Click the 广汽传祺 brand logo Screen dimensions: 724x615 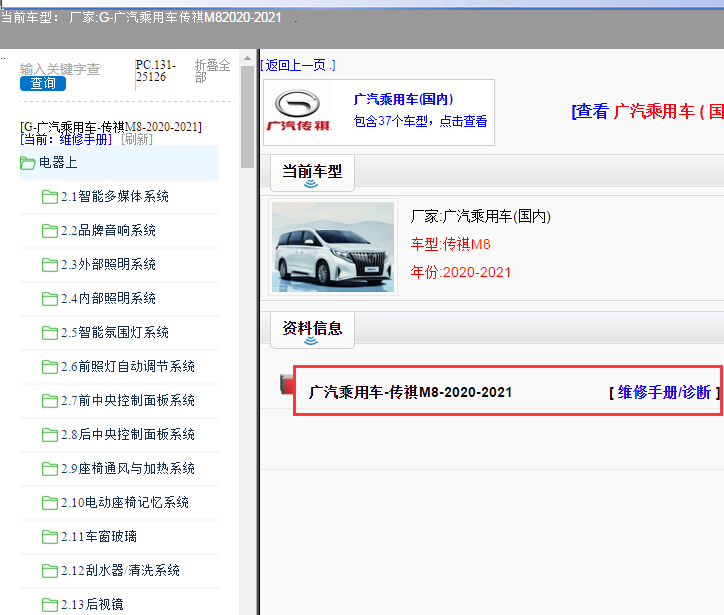coord(299,111)
